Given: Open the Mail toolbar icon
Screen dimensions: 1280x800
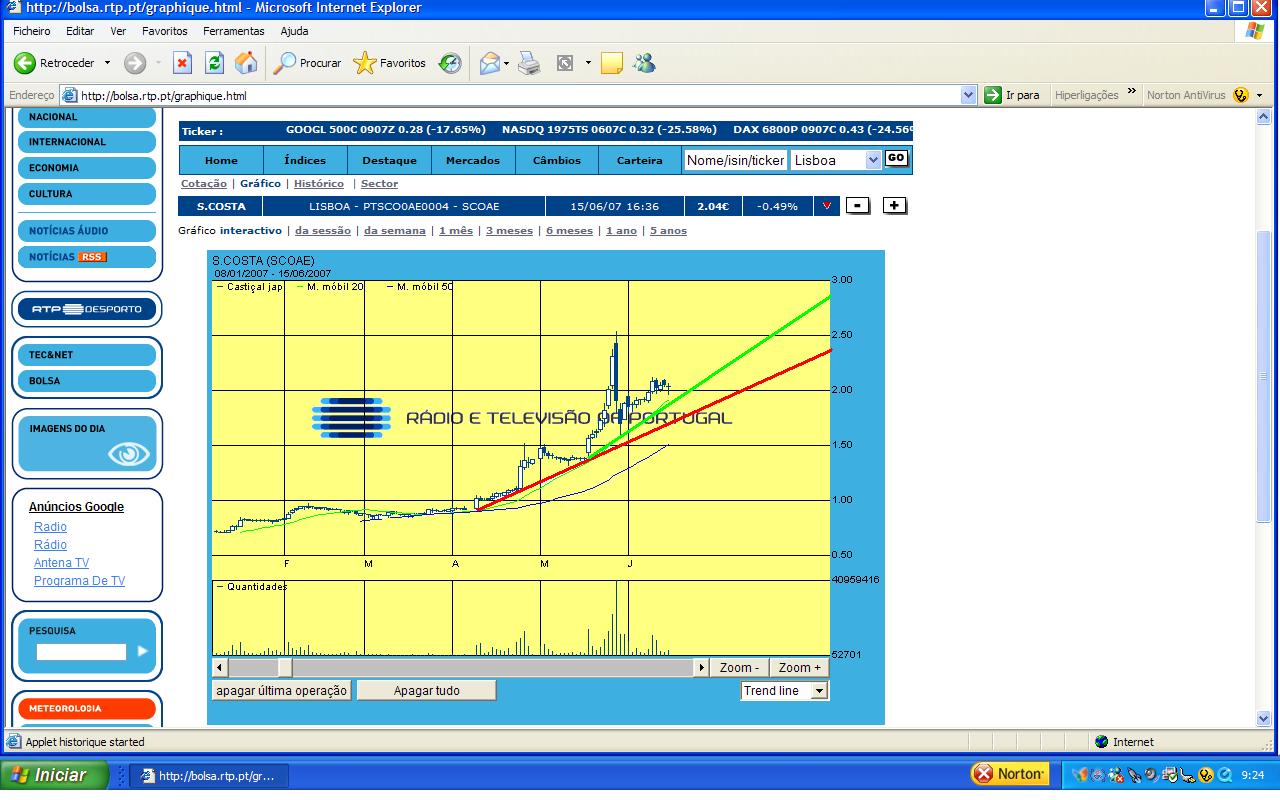Looking at the screenshot, I should pyautogui.click(x=489, y=63).
